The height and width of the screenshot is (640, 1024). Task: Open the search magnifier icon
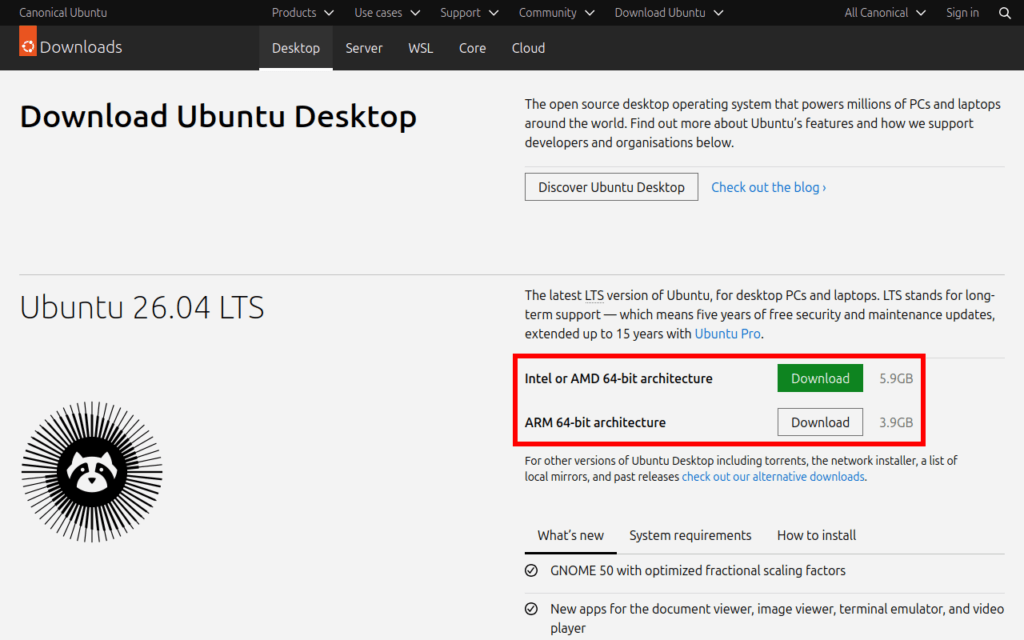(x=1004, y=13)
